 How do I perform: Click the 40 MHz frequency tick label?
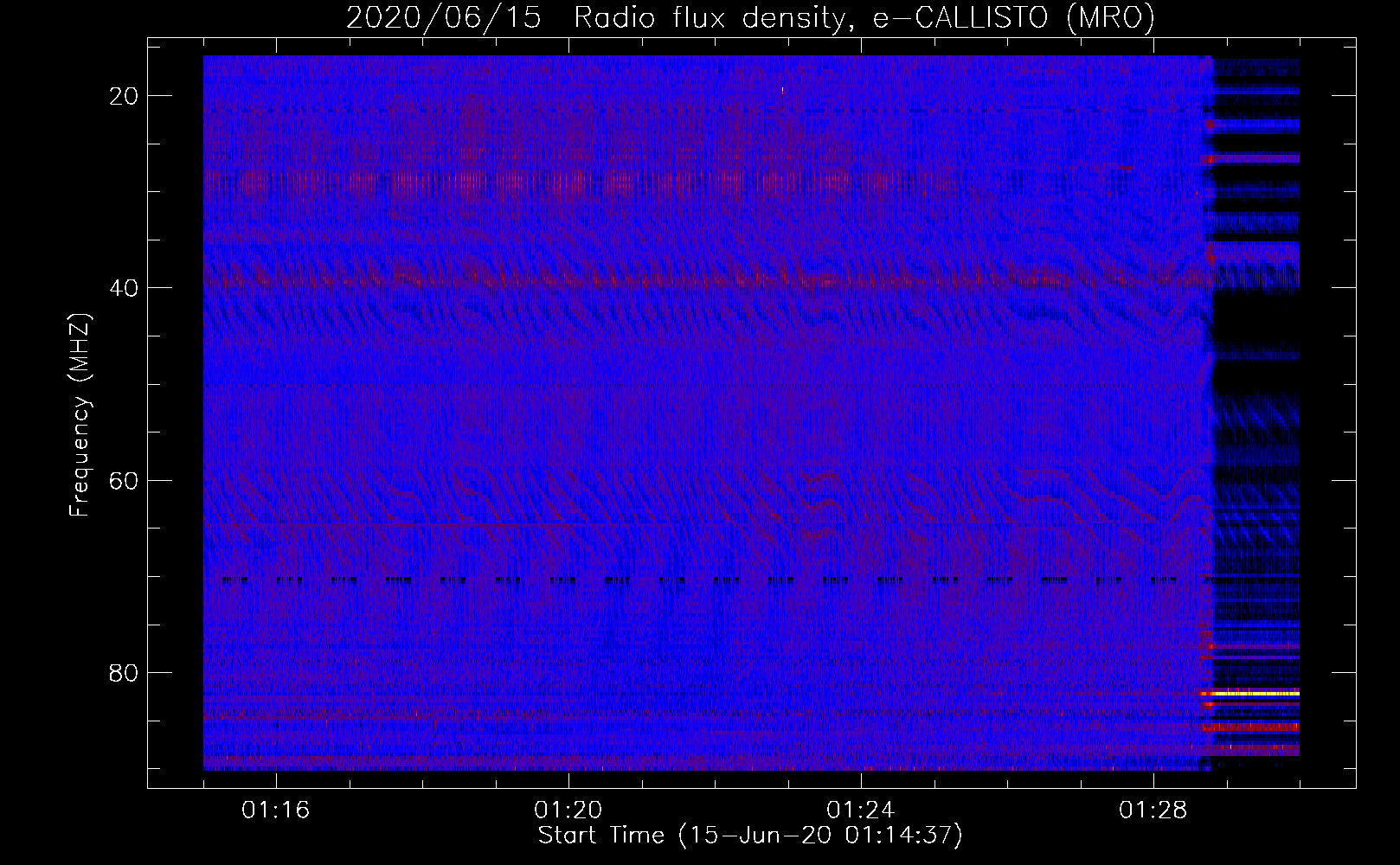click(x=124, y=288)
